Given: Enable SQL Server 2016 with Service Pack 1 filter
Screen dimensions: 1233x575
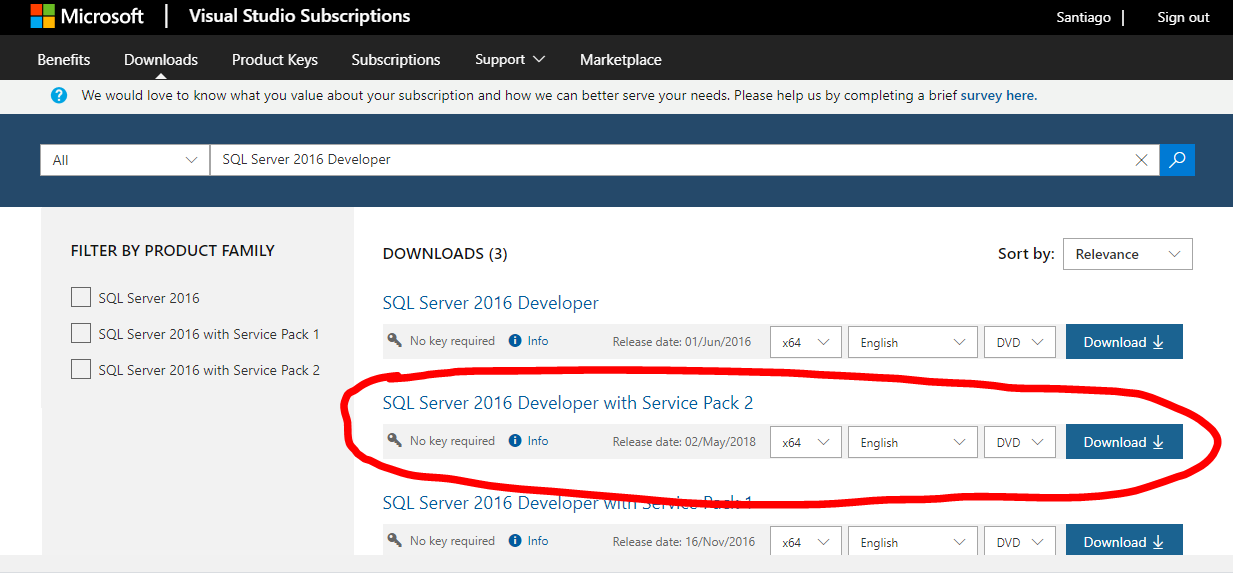Looking at the screenshot, I should pyautogui.click(x=81, y=334).
